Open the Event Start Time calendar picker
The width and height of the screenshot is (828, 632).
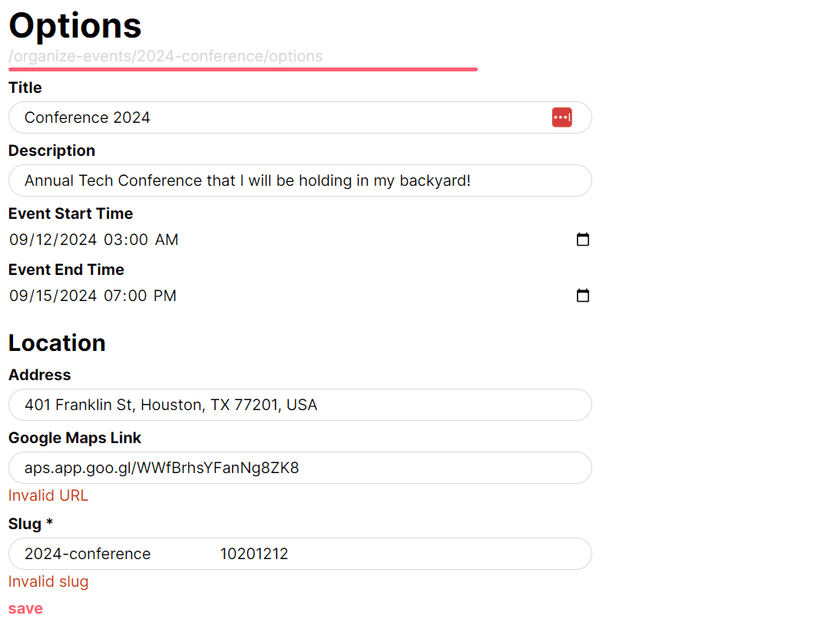[583, 240]
